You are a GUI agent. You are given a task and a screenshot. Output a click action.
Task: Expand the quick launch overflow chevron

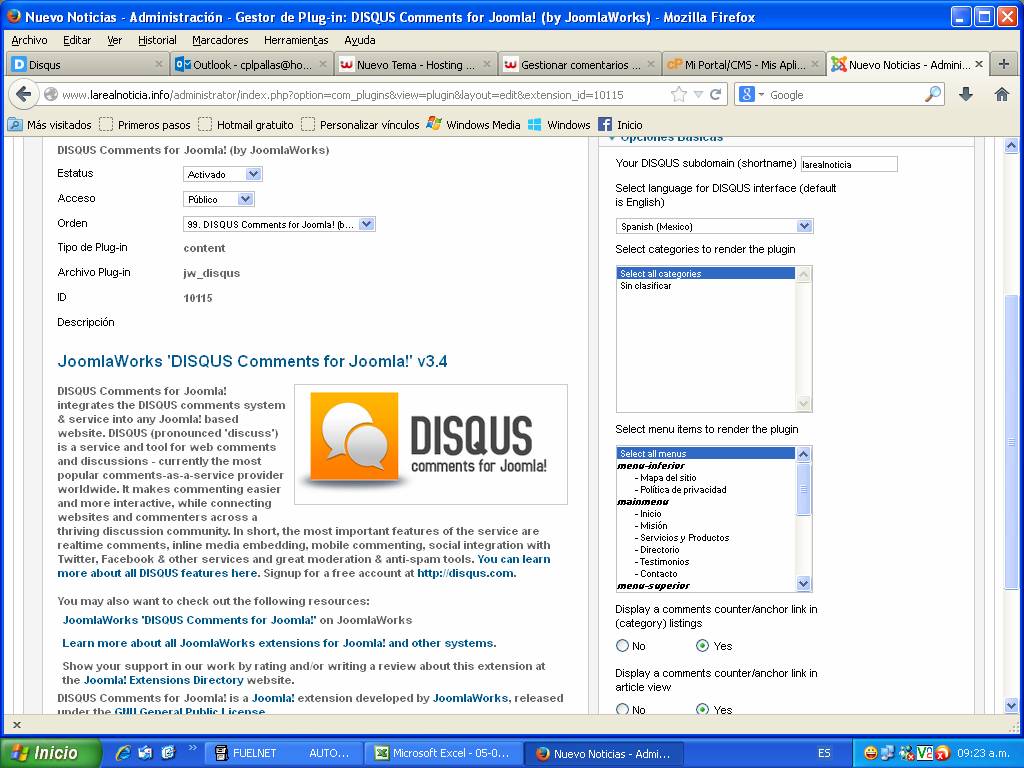tap(192, 748)
